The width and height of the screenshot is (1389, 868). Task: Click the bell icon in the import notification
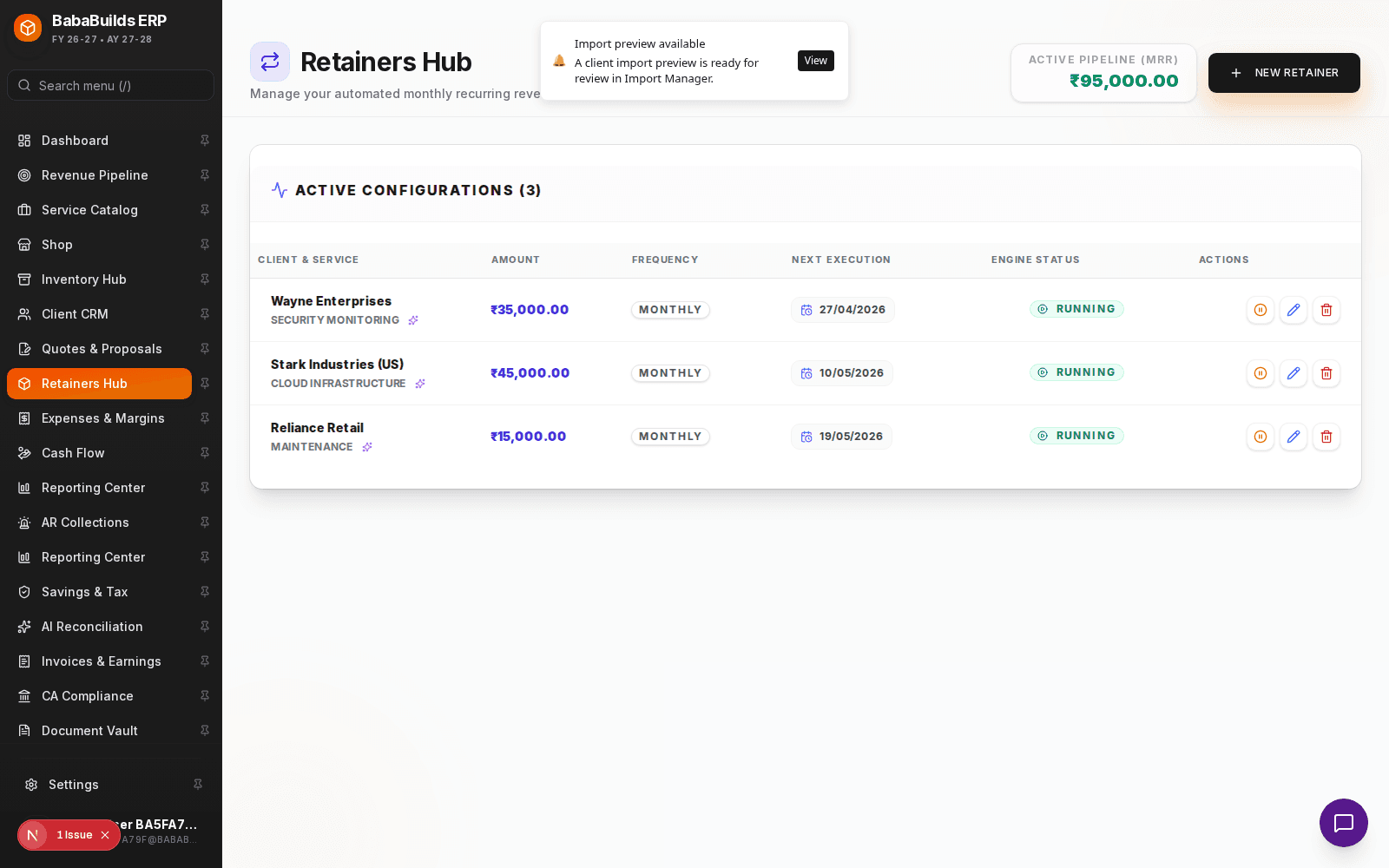click(x=559, y=61)
